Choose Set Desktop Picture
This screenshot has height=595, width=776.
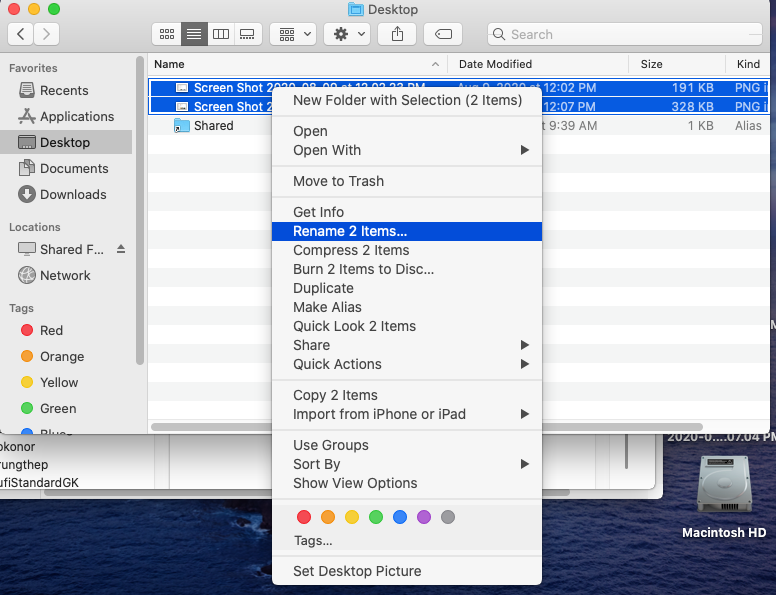coord(407,571)
